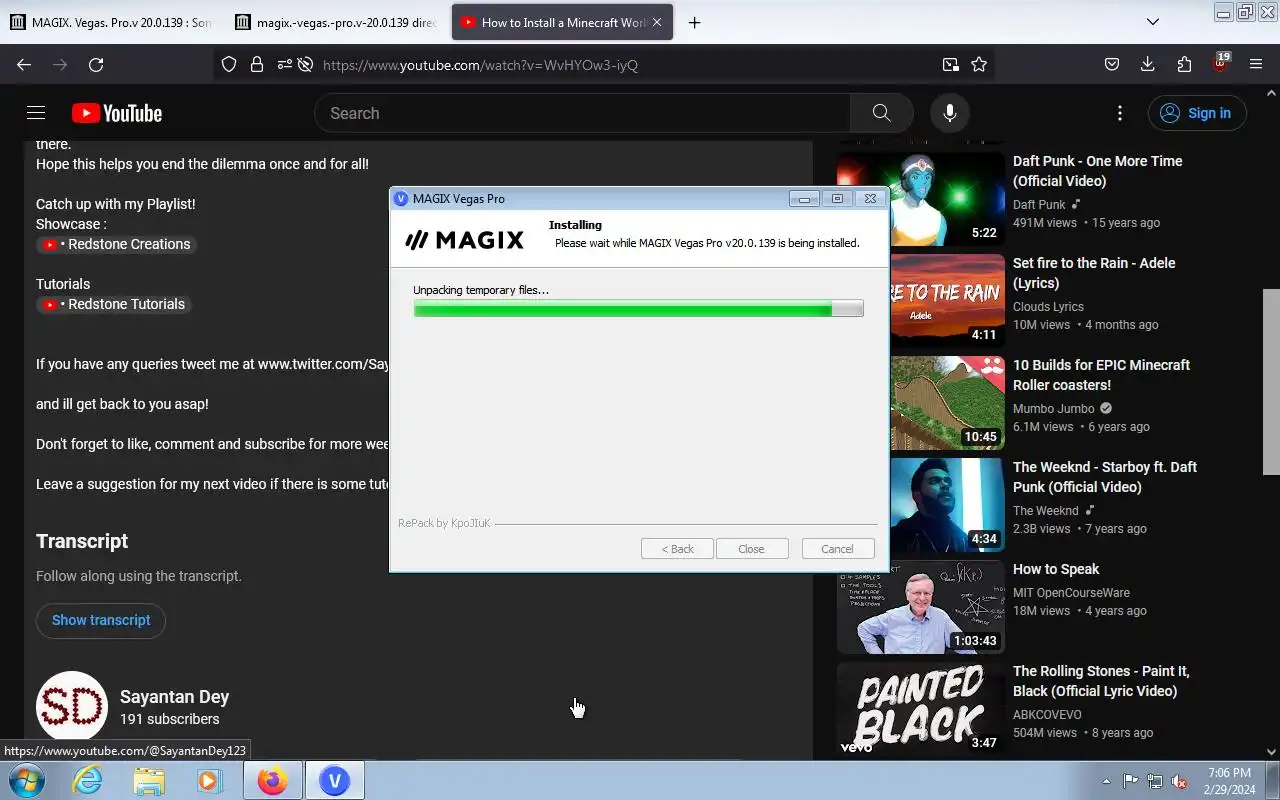Click the installer green progress bar
1280x800 pixels.
click(638, 309)
